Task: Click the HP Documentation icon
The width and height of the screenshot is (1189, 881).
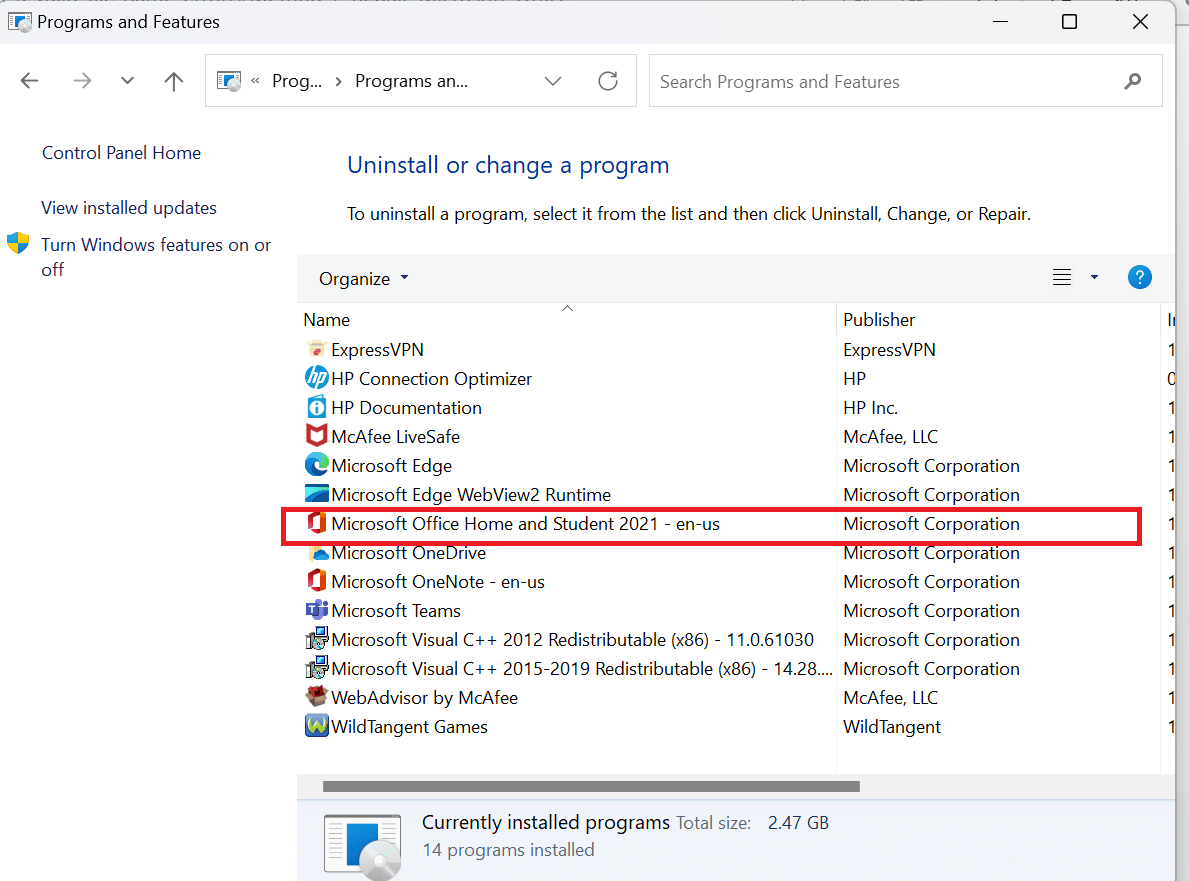Action: click(316, 407)
